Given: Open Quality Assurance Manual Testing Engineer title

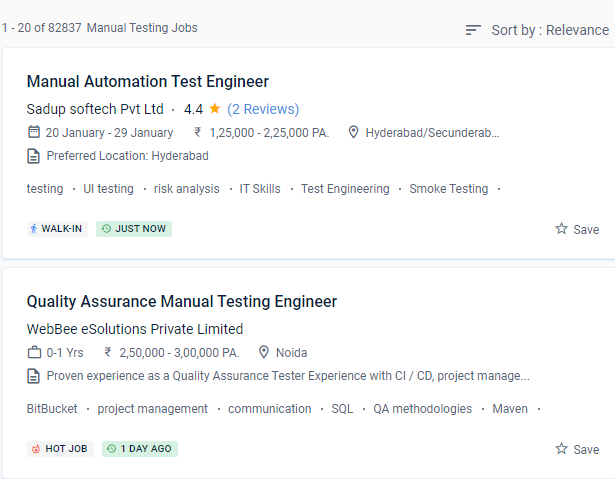Looking at the screenshot, I should click(x=181, y=302).
